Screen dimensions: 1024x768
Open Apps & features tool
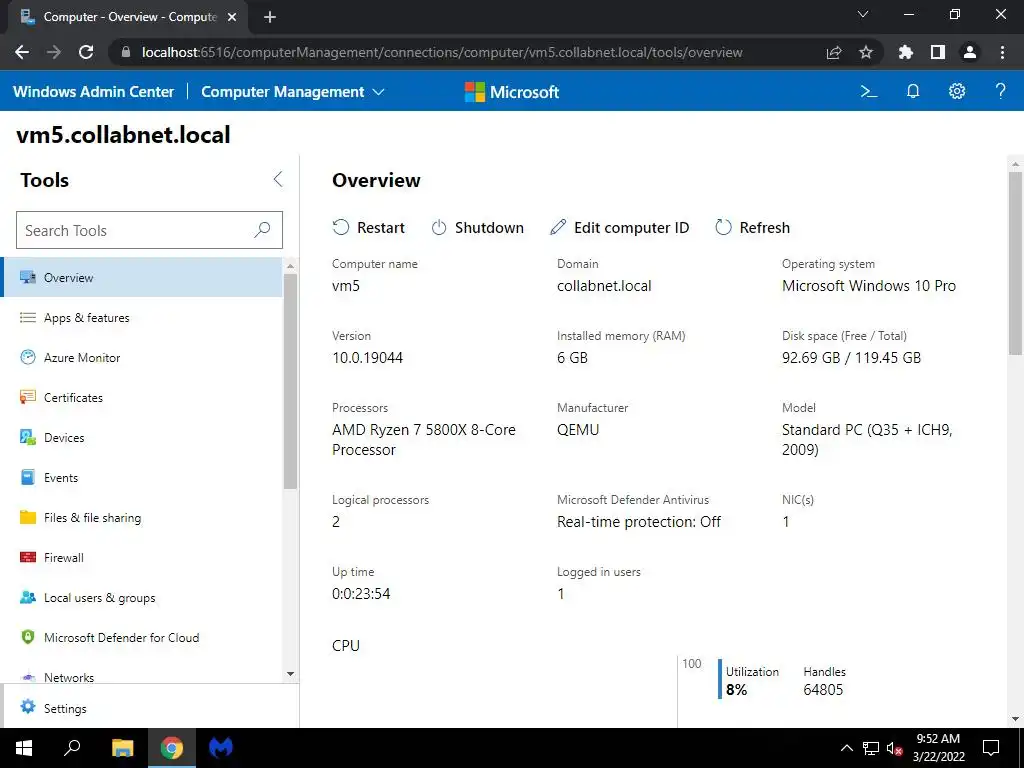point(142,317)
